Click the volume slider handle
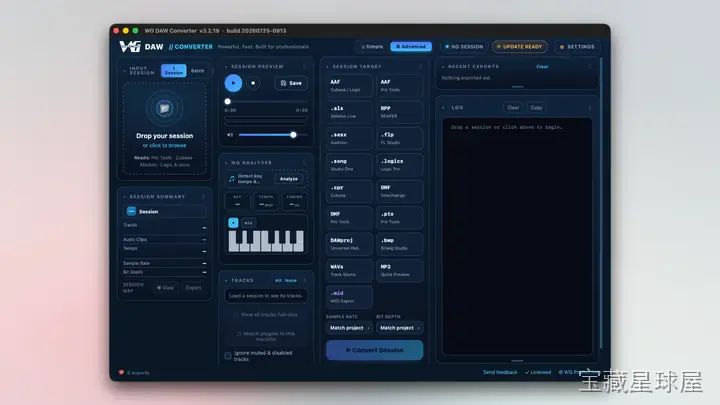Image resolution: width=720 pixels, height=405 pixels. (293, 135)
